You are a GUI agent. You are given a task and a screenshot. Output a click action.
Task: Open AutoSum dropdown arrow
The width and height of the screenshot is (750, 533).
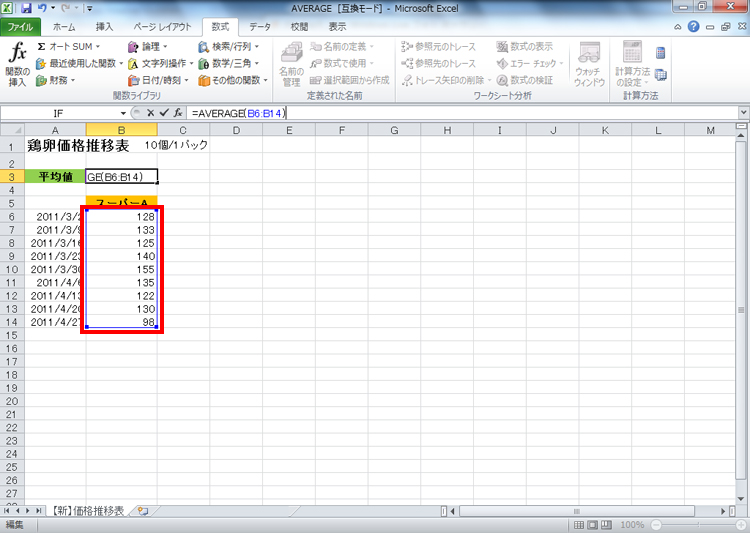(98, 46)
